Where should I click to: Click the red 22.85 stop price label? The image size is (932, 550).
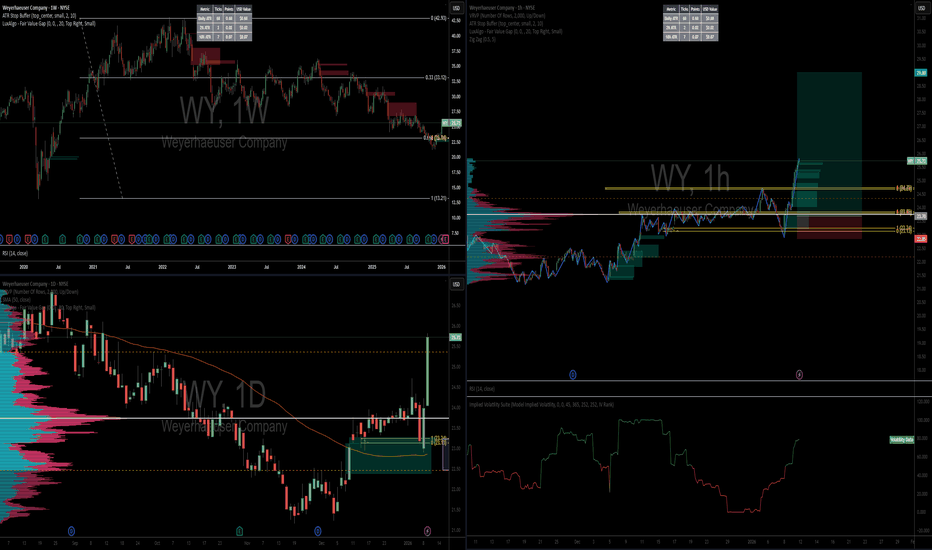pyautogui.click(x=921, y=238)
